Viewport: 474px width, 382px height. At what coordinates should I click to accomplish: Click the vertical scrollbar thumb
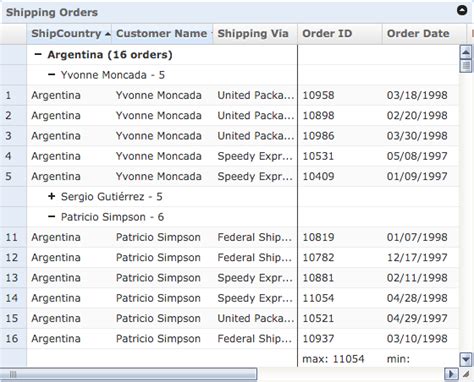466,66
